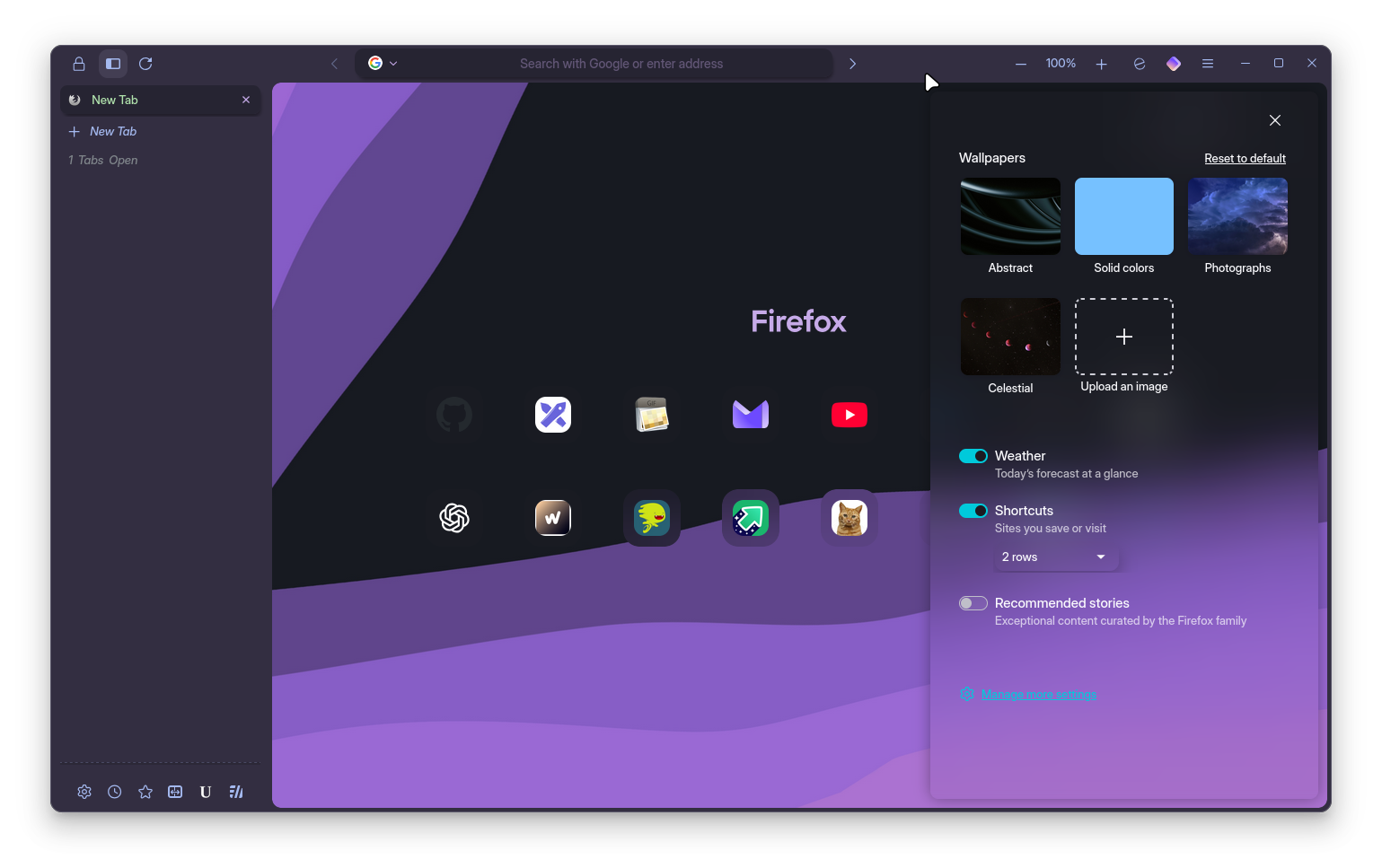Toggle the sidebar panel icon
Screen dimensions: 1382x868
pyautogui.click(x=113, y=64)
